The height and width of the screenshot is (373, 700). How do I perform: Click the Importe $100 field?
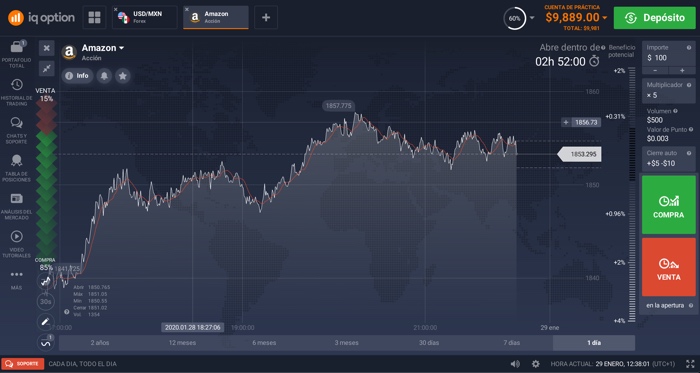click(x=668, y=54)
